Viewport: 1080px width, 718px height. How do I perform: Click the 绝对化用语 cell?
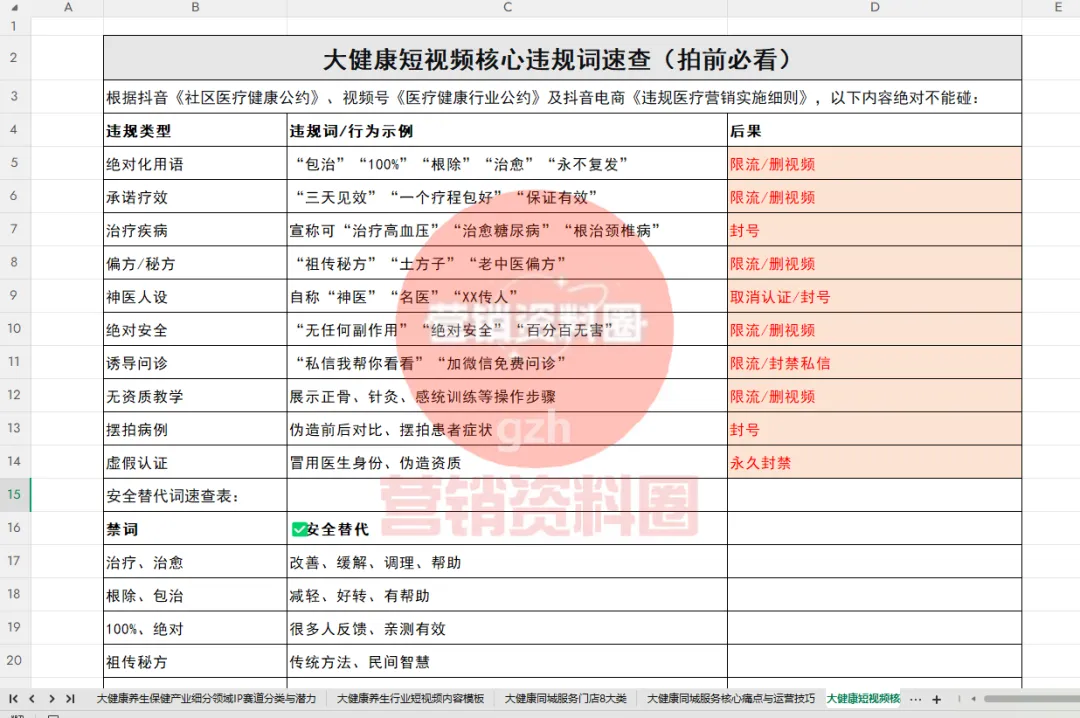click(x=195, y=163)
